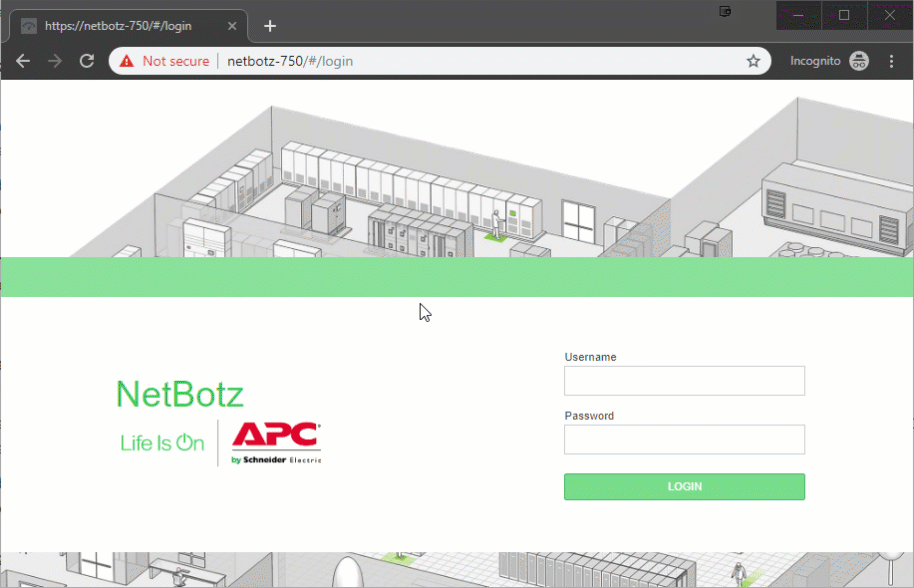Viewport: 914px width, 588px height.
Task: Minimize the browser window
Action: tap(799, 15)
